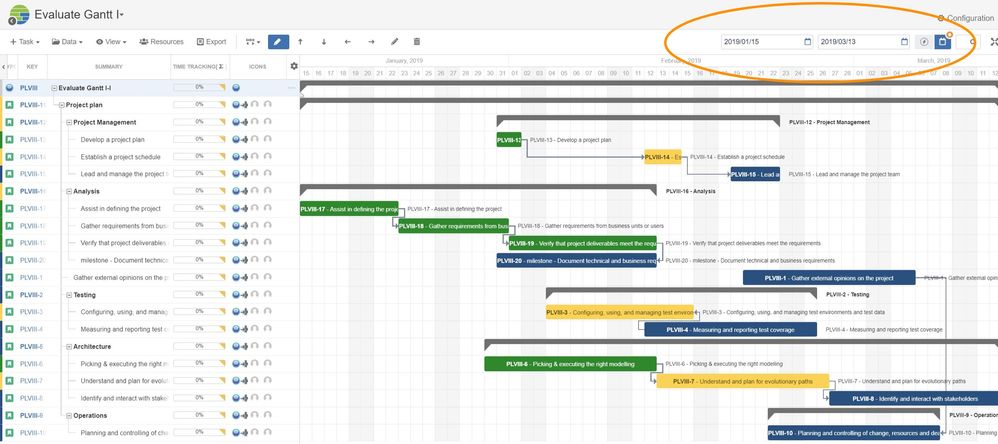Viewport: 998px width, 444px height.
Task: Click the PLVIII-6 key link
Action: point(31,364)
